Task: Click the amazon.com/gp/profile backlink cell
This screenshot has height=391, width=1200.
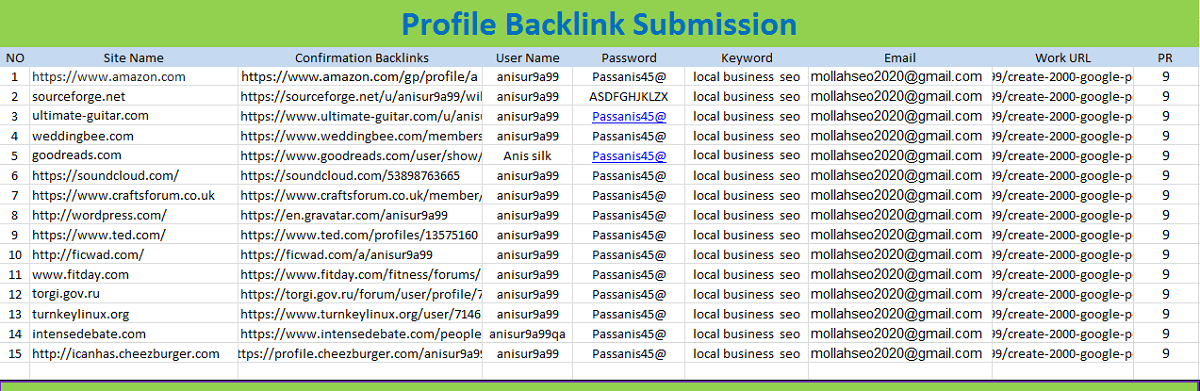Action: 360,76
